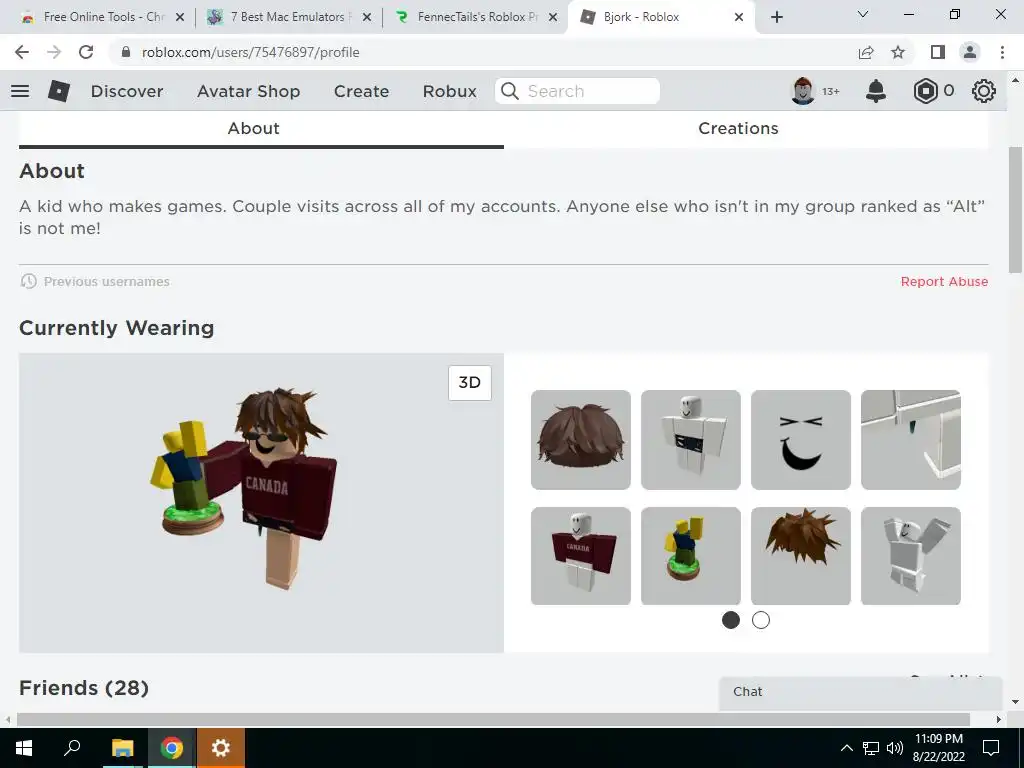Viewport: 1024px width, 768px height.
Task: Click the Friends (28) heading
Action: point(84,688)
